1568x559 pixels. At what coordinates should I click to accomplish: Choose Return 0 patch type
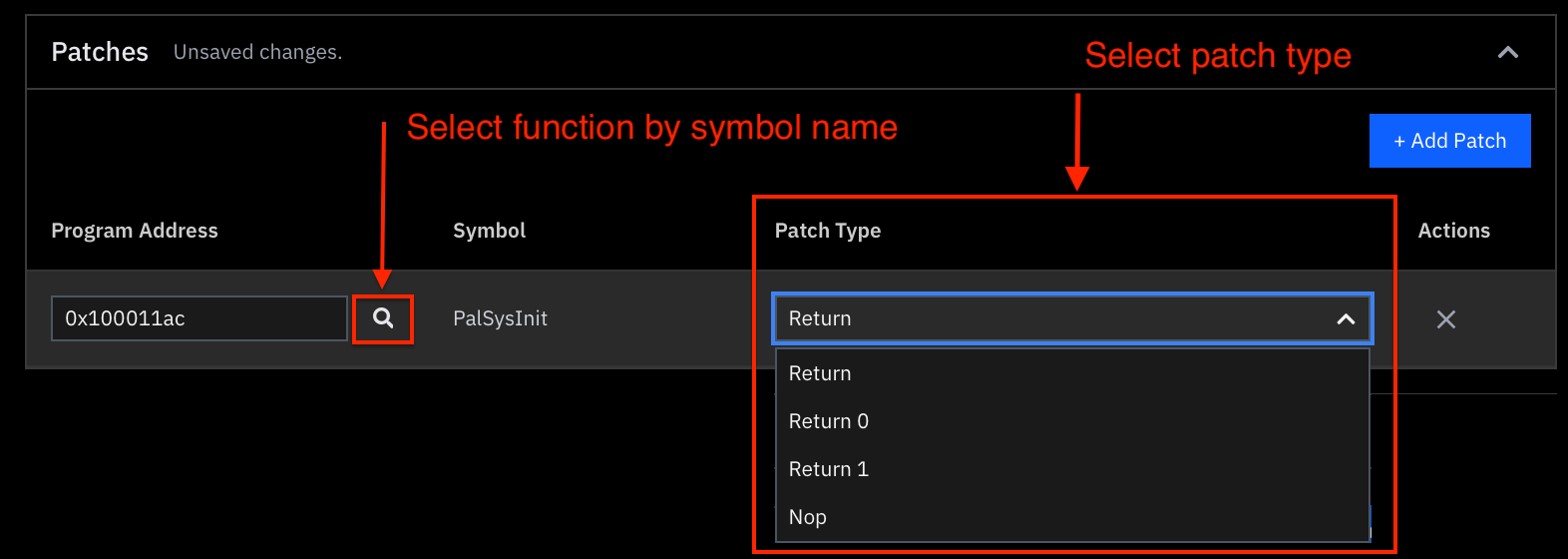click(829, 421)
